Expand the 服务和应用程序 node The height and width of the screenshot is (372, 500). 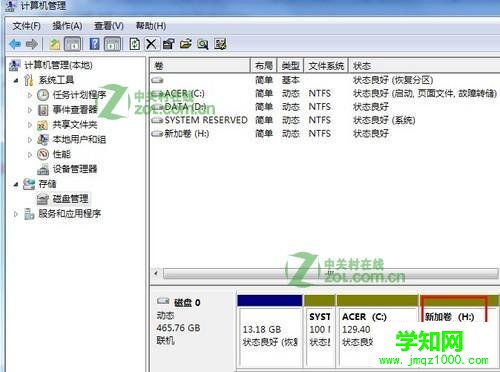[x=15, y=214]
